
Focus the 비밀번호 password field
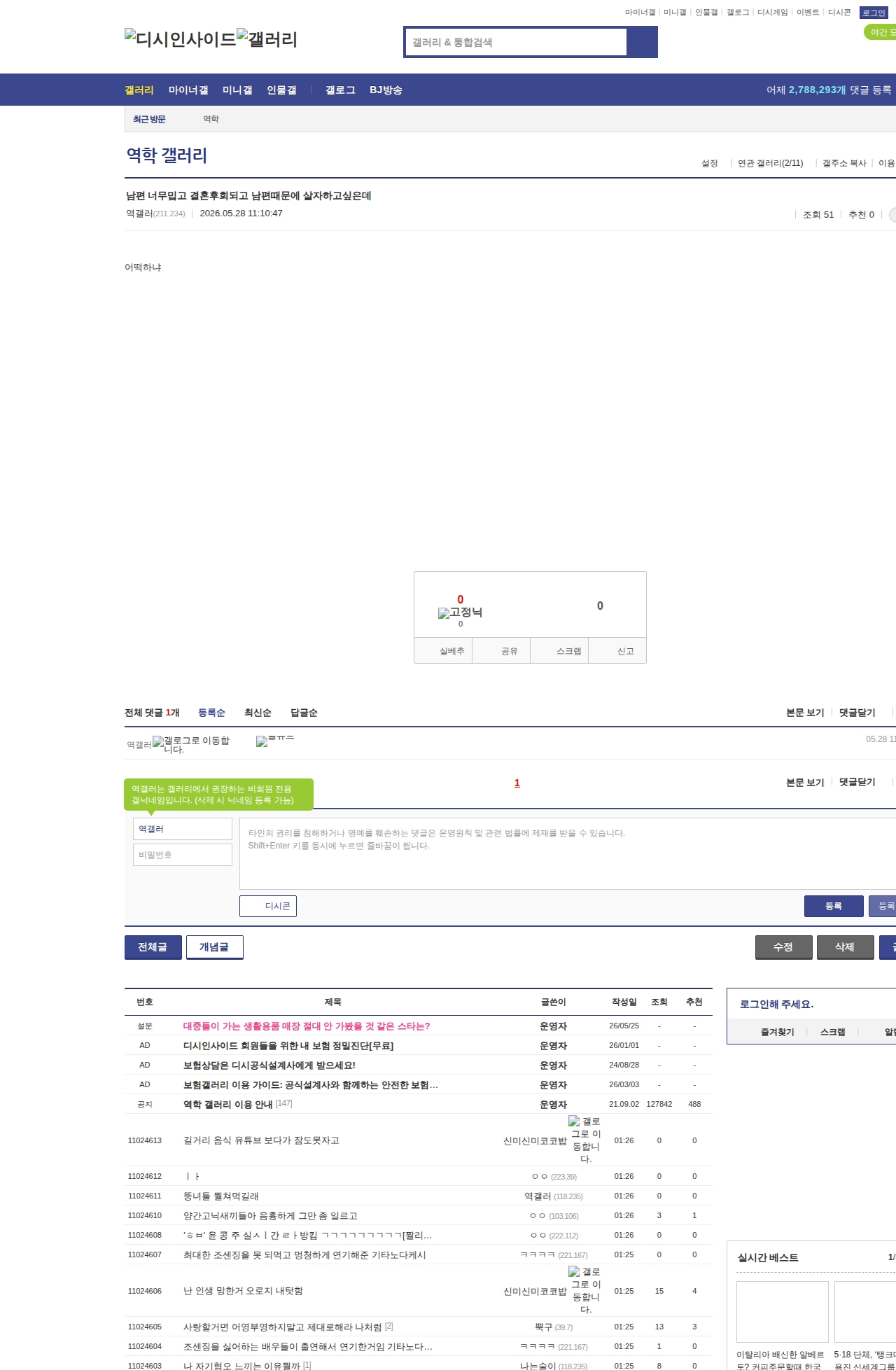183,855
